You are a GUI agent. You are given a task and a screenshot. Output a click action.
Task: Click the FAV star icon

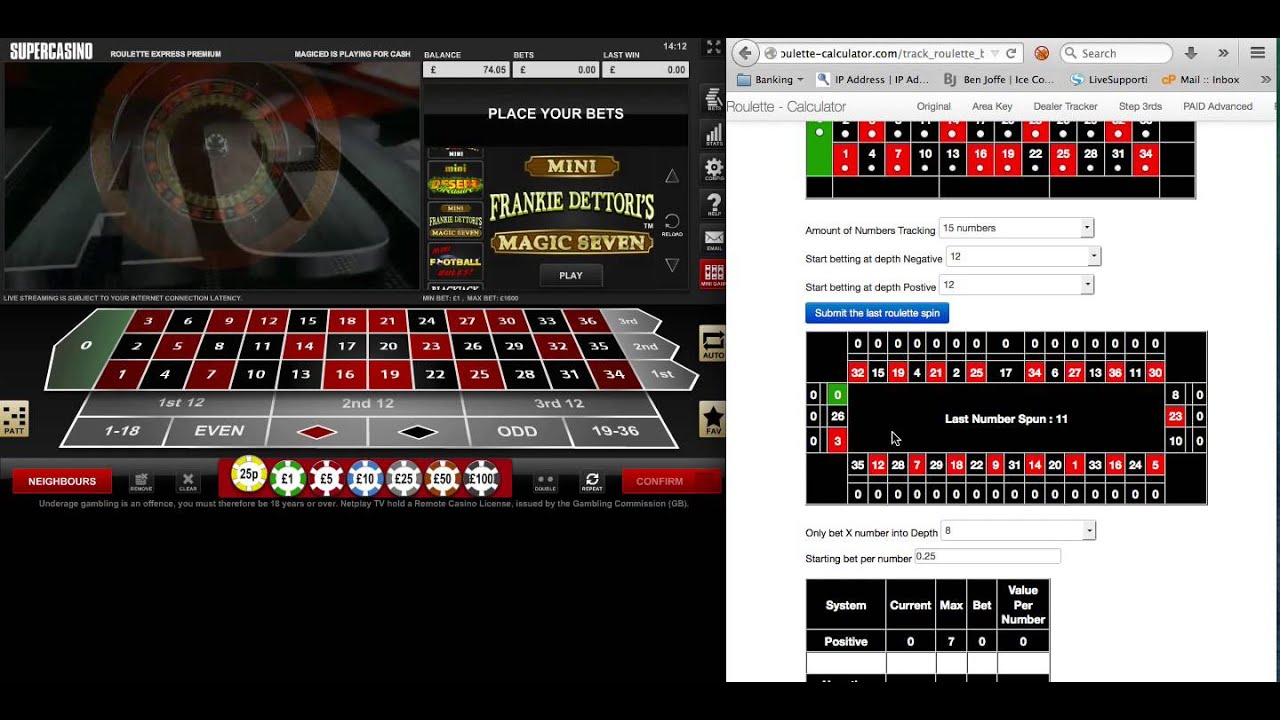(712, 420)
